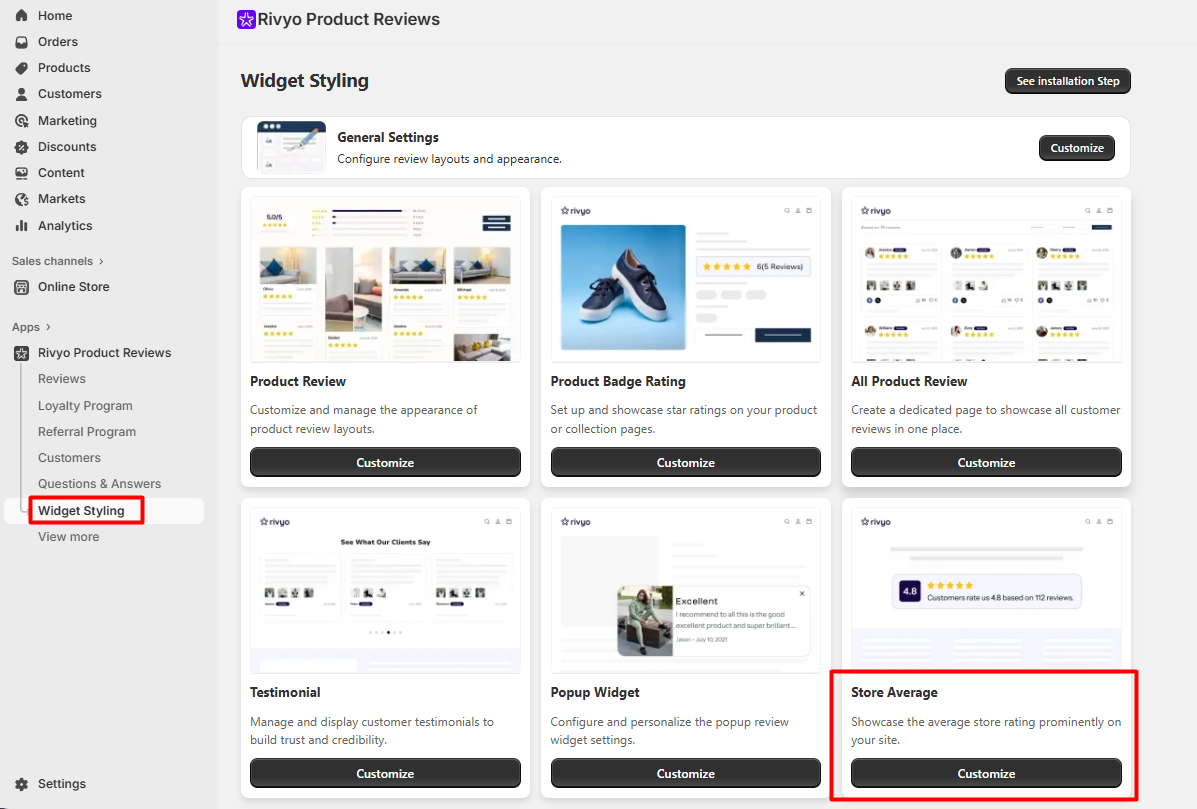Click the Settings gear icon

tap(21, 784)
